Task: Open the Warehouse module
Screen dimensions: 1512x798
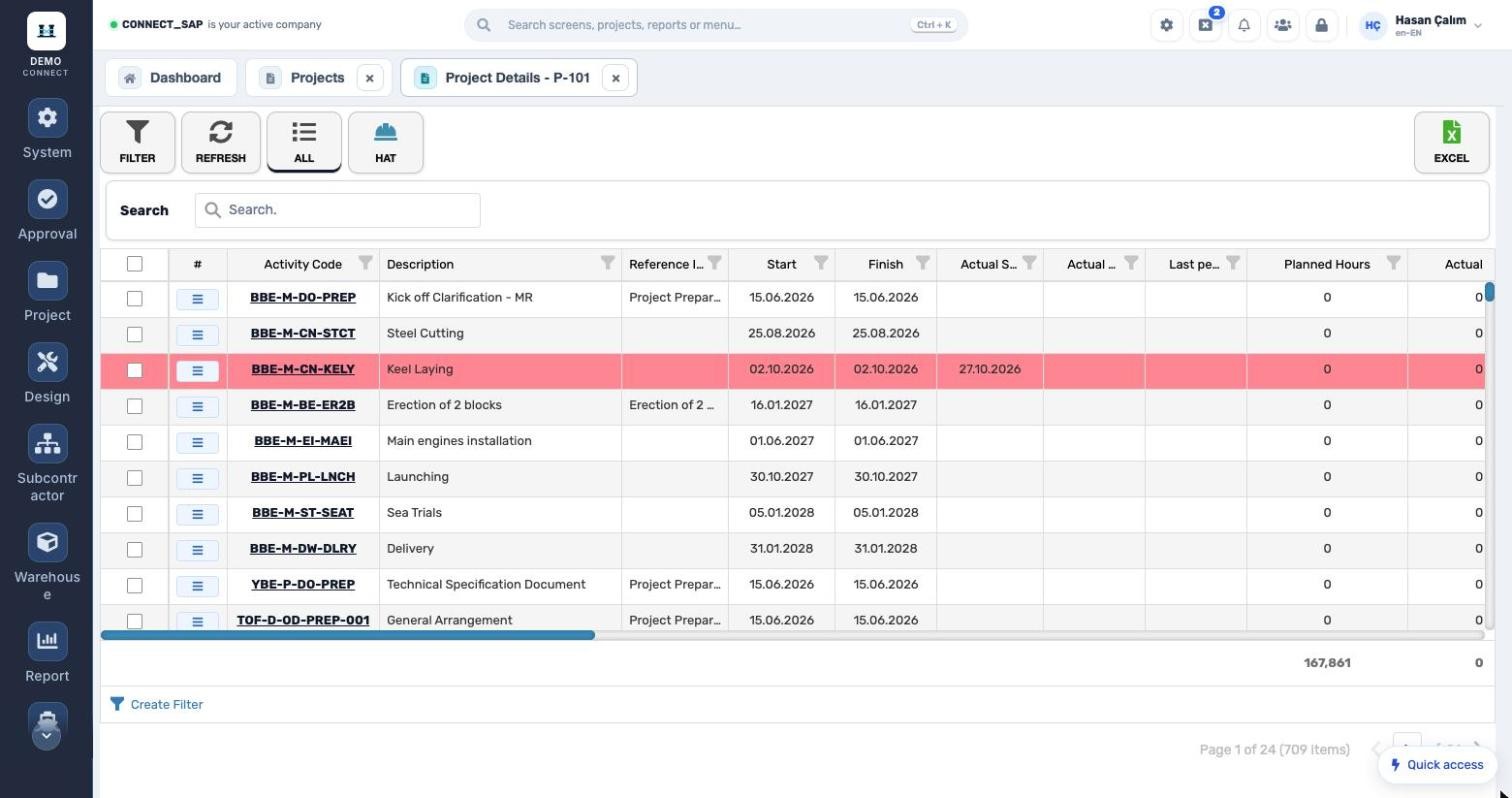Action: click(x=47, y=563)
